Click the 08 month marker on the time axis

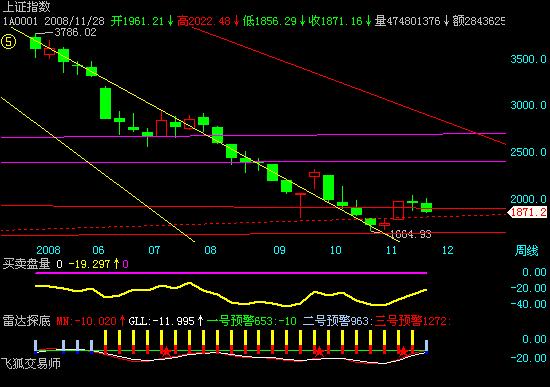(x=210, y=250)
